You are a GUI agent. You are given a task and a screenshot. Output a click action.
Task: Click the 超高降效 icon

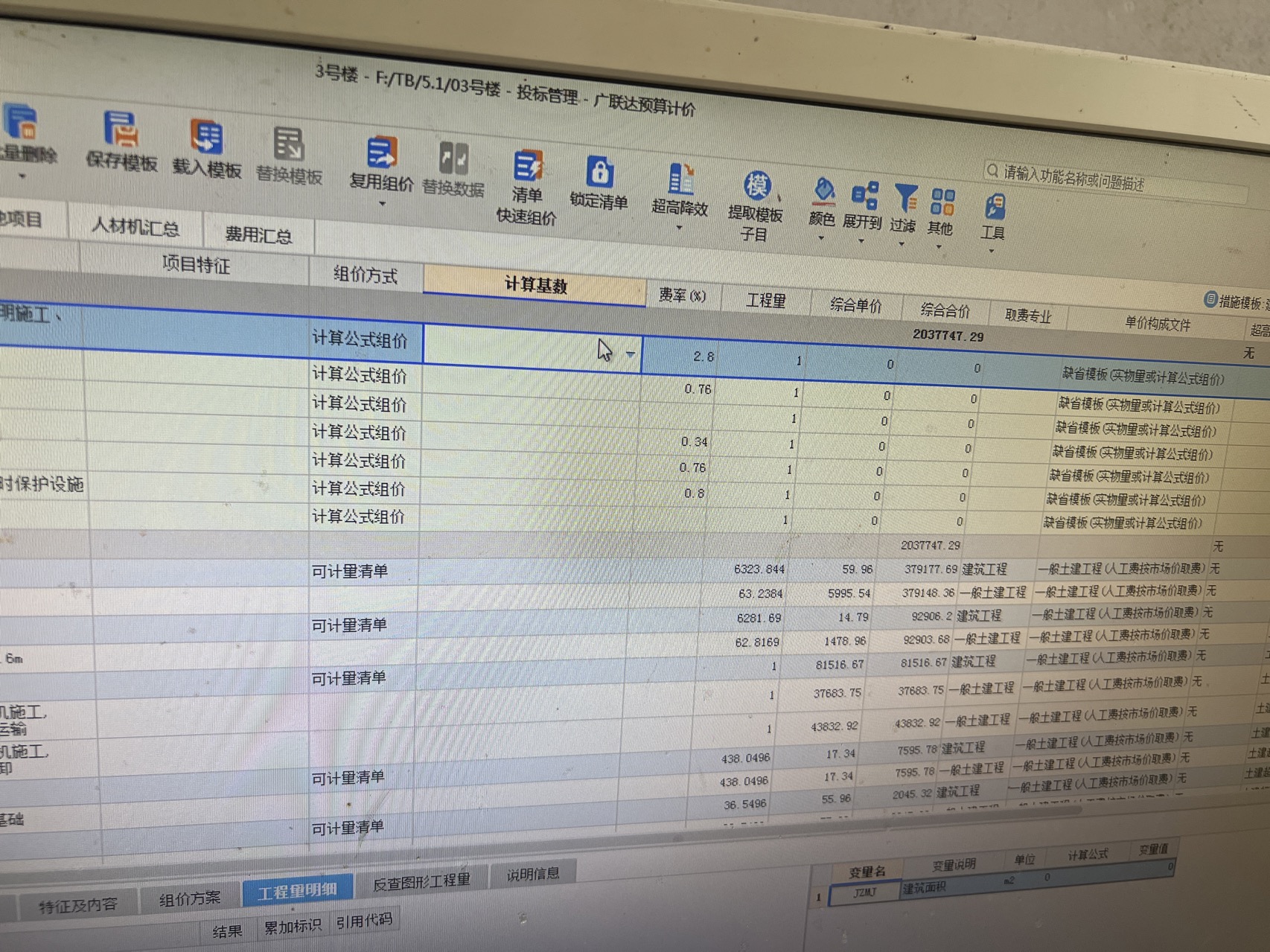[680, 179]
